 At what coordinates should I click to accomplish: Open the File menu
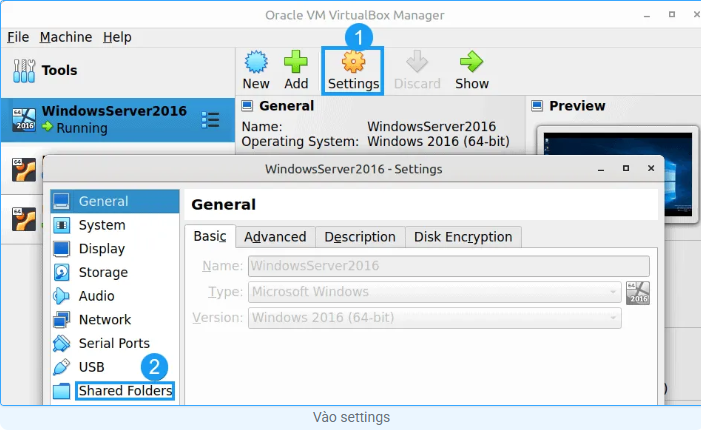[x=18, y=37]
